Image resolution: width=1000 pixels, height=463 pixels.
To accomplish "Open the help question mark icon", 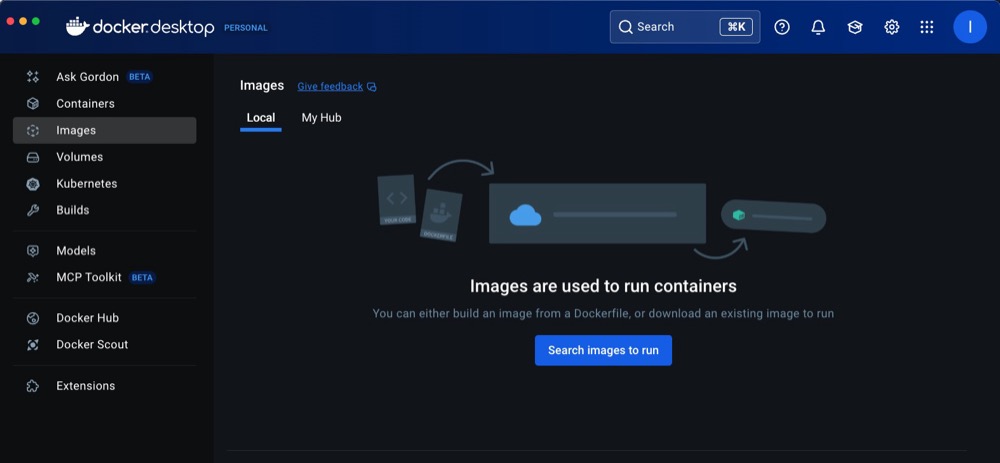I will click(x=782, y=27).
